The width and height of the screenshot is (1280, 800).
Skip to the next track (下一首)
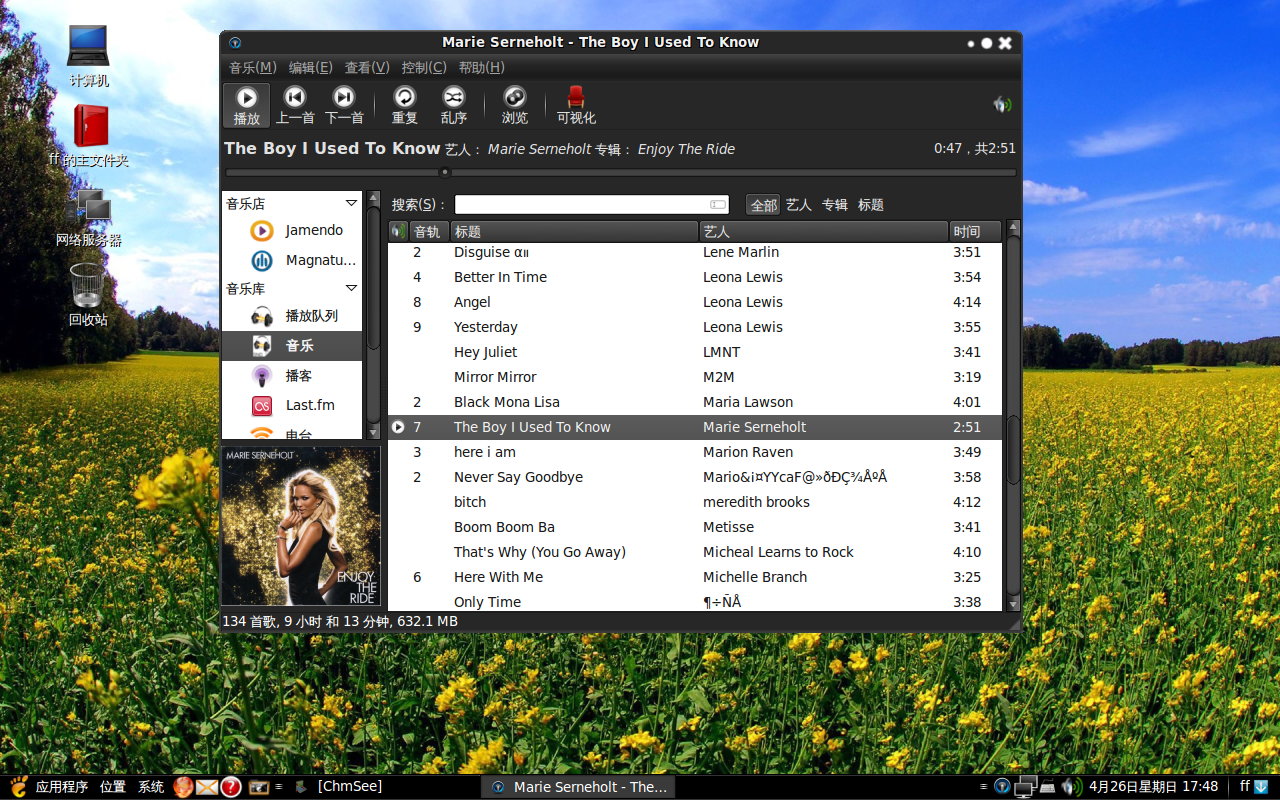pyautogui.click(x=344, y=106)
